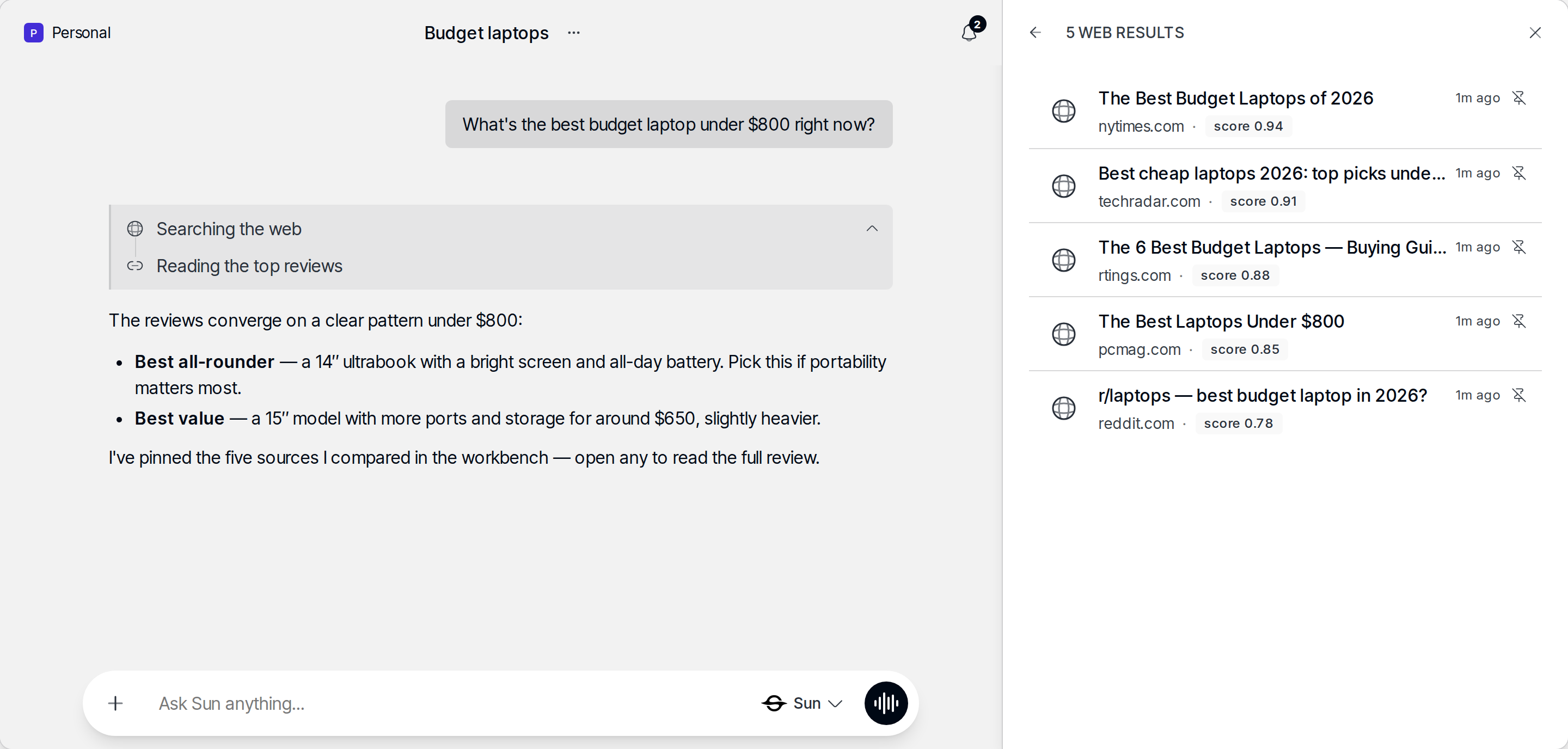Click the Sun model logo icon
Viewport: 1568px width, 749px height.
coord(774,703)
